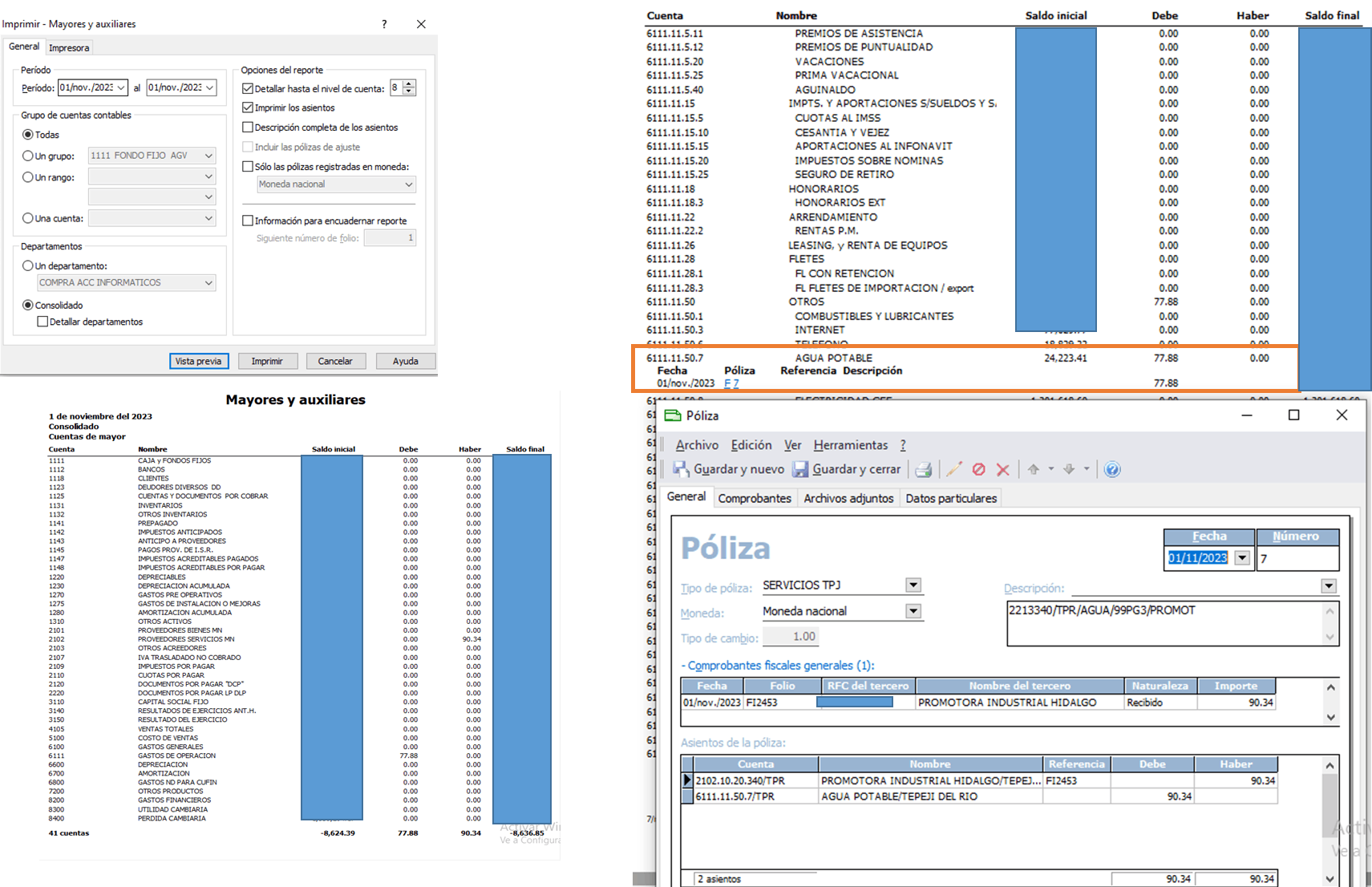The width and height of the screenshot is (1372, 887).
Task: Switch to the General tab in Imprimir dialog
Action: (24, 47)
